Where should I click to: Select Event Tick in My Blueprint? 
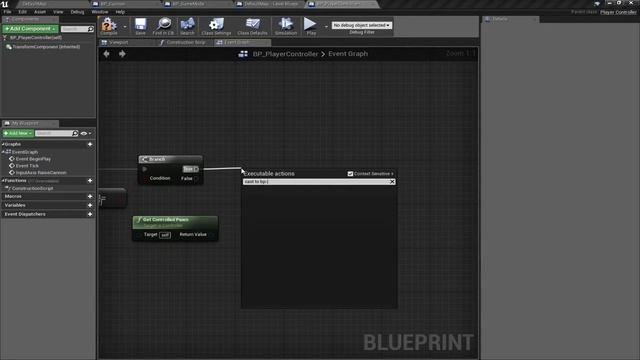point(27,166)
